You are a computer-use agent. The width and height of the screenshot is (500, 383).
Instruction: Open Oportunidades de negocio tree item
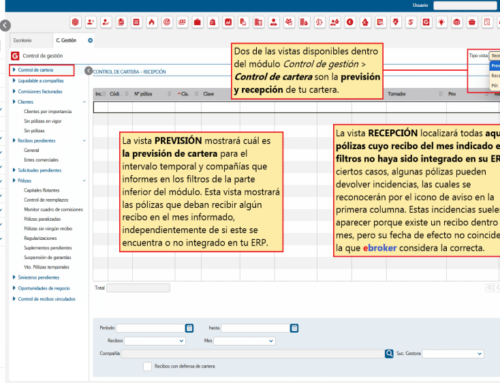click(x=44, y=288)
